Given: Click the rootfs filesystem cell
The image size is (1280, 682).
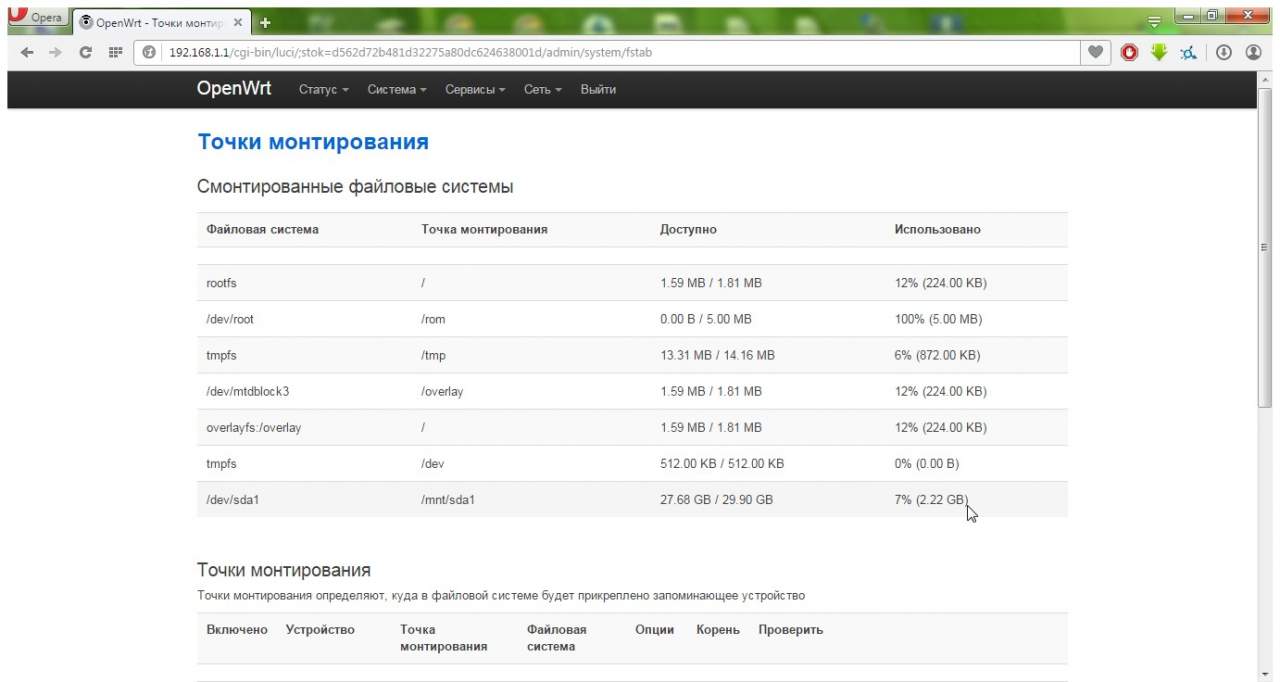Looking at the screenshot, I should pos(222,283).
